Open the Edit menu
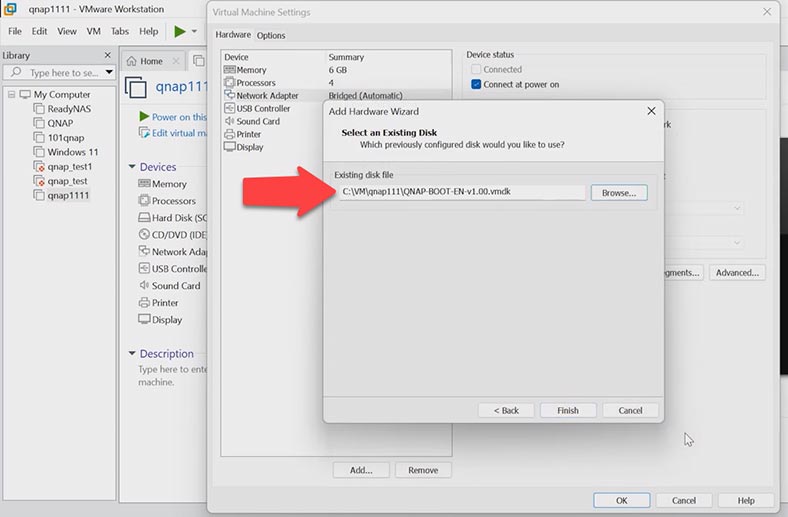The height and width of the screenshot is (517, 788). pos(39,31)
